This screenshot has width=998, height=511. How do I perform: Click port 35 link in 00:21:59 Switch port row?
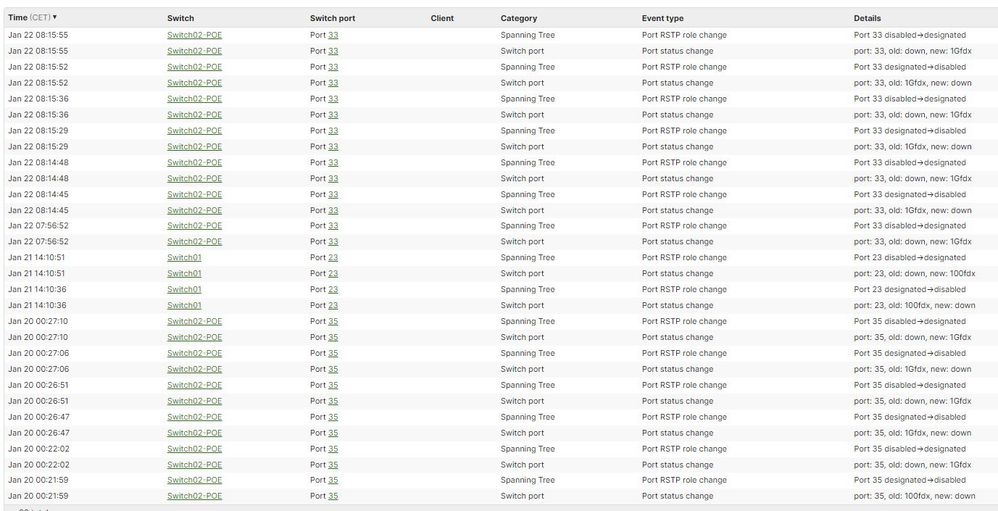(x=333, y=496)
